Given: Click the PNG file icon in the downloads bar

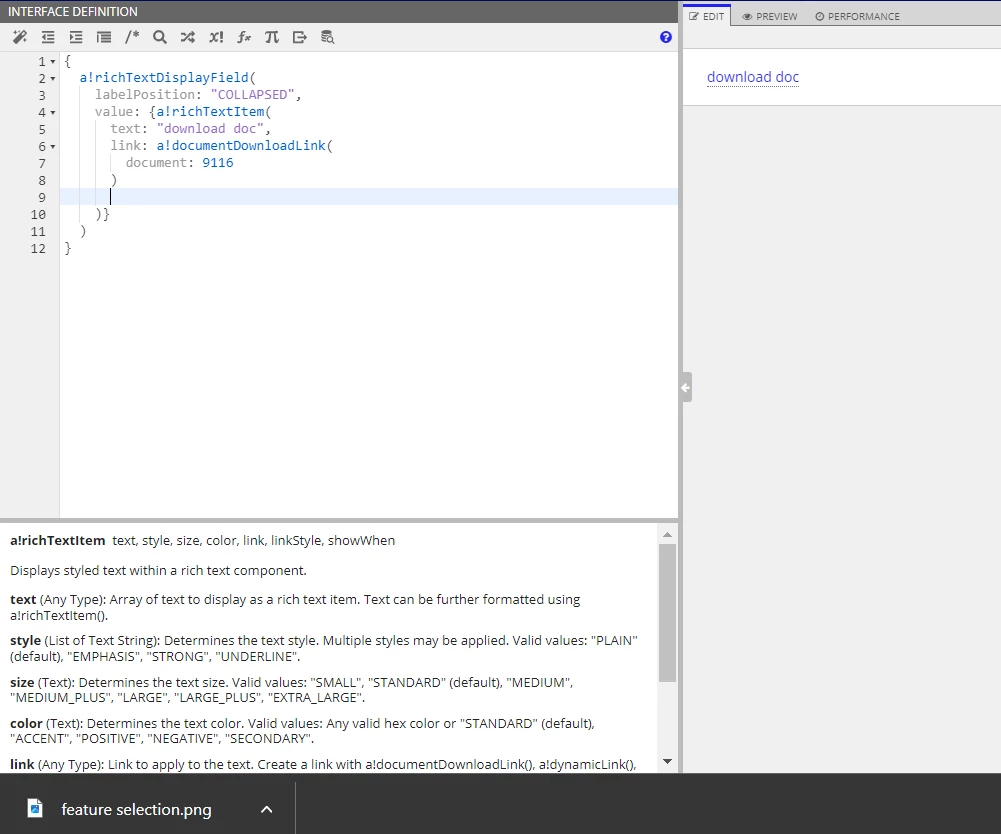Looking at the screenshot, I should [x=35, y=808].
